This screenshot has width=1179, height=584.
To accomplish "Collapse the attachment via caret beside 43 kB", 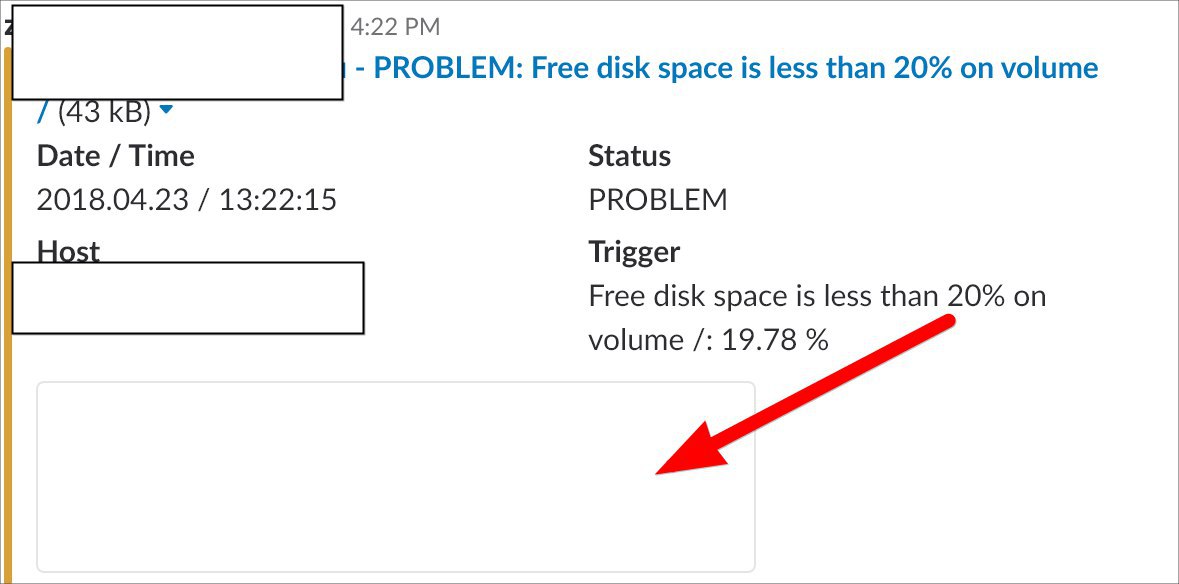I will click(x=166, y=111).
